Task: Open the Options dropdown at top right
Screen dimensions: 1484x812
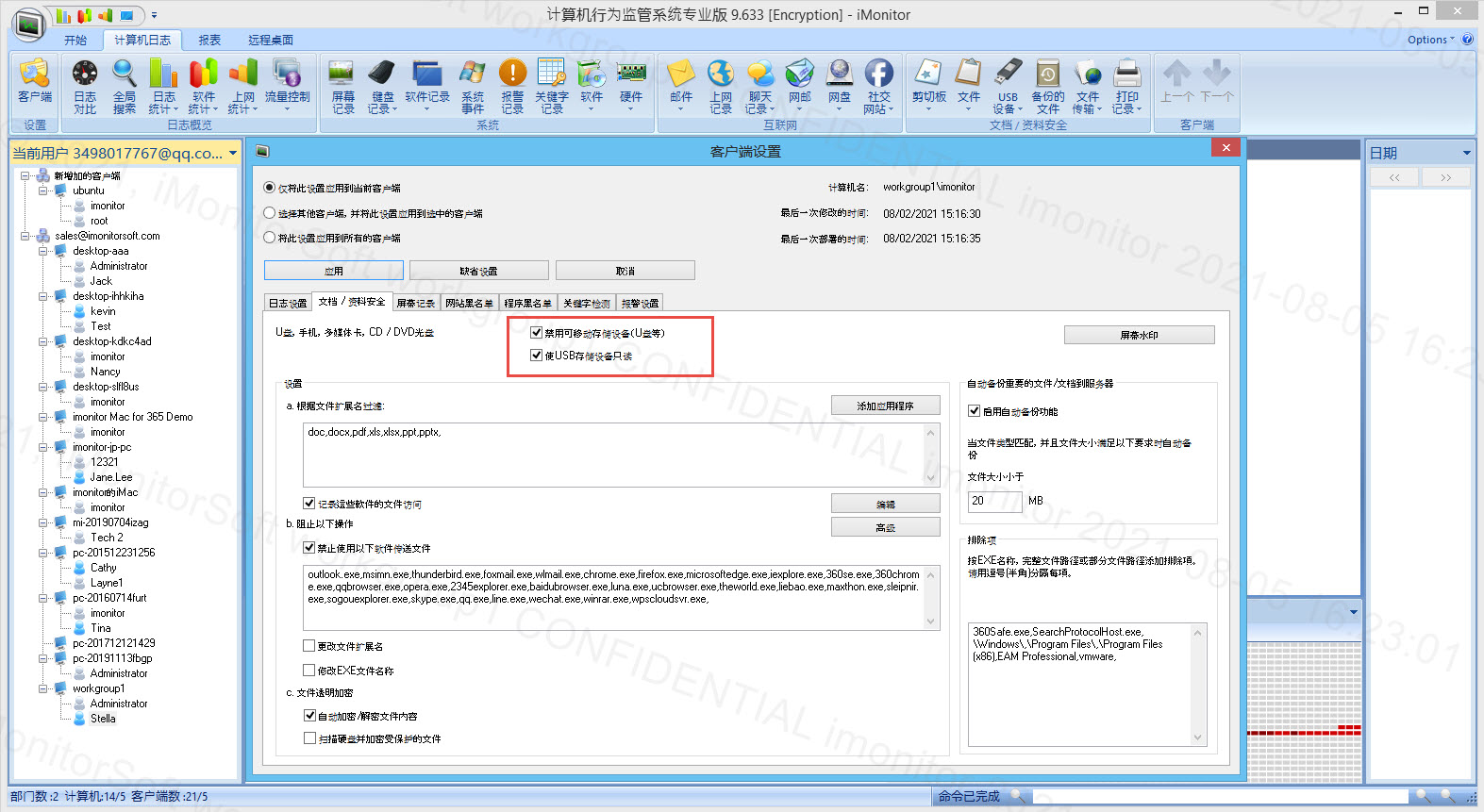Action: tap(1431, 40)
